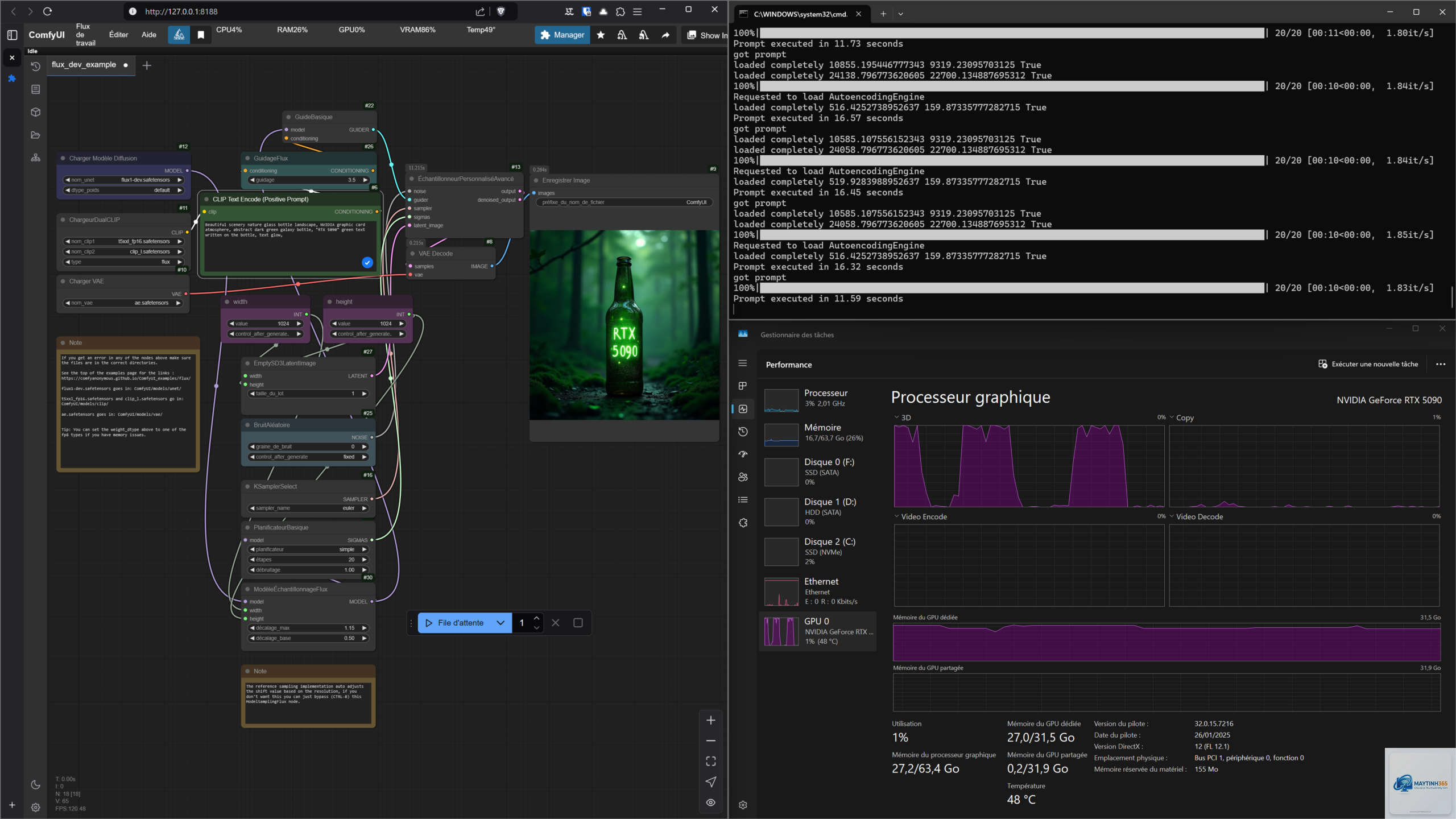Open the ComfyUI Manager button
1456x819 pixels.
coord(562,35)
